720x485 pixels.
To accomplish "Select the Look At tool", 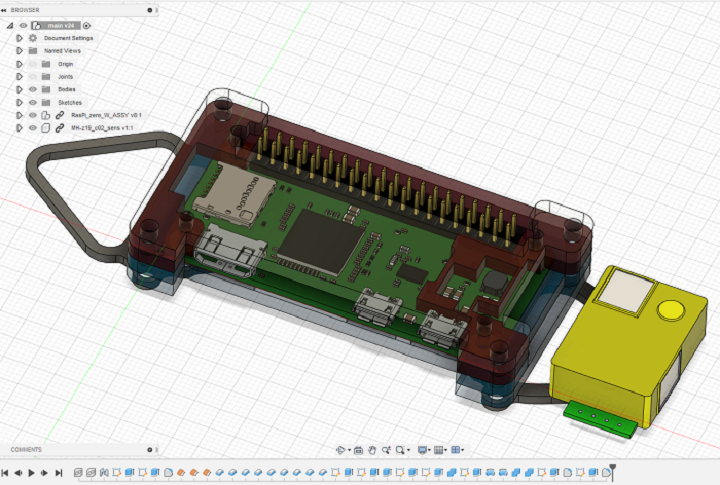I will [359, 450].
